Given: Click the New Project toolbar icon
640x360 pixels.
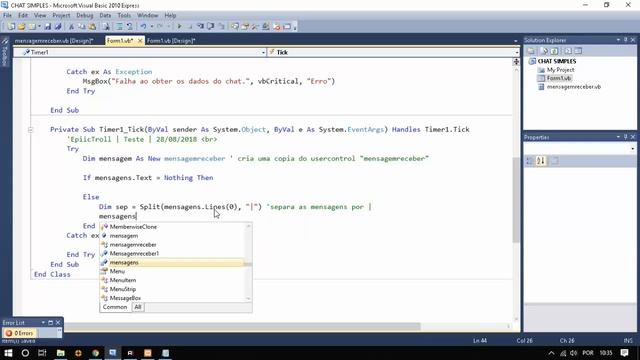Looking at the screenshot, I should (x=11, y=27).
